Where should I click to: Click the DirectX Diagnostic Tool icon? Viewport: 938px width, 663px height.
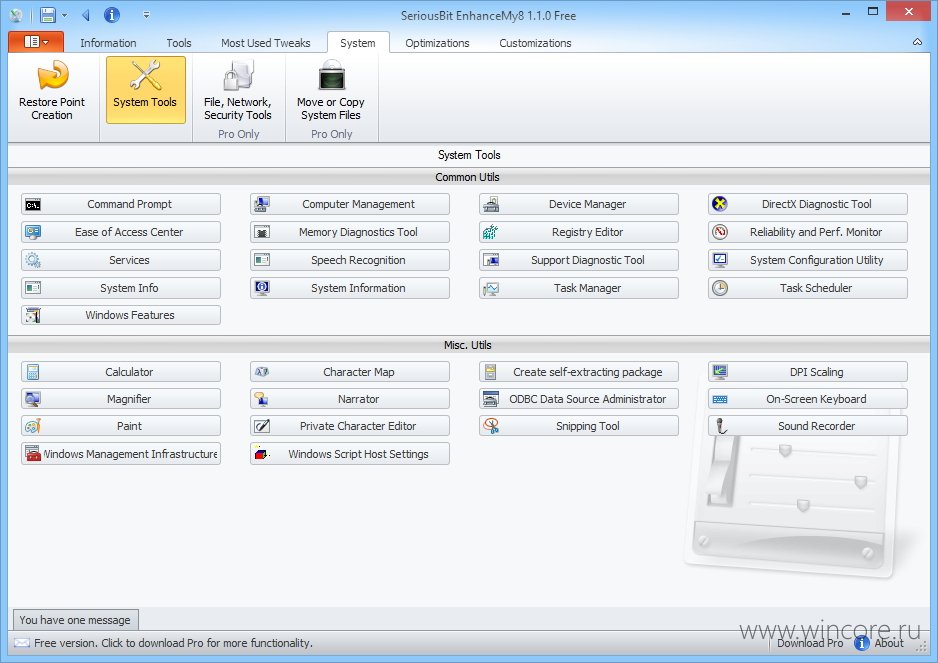(720, 204)
